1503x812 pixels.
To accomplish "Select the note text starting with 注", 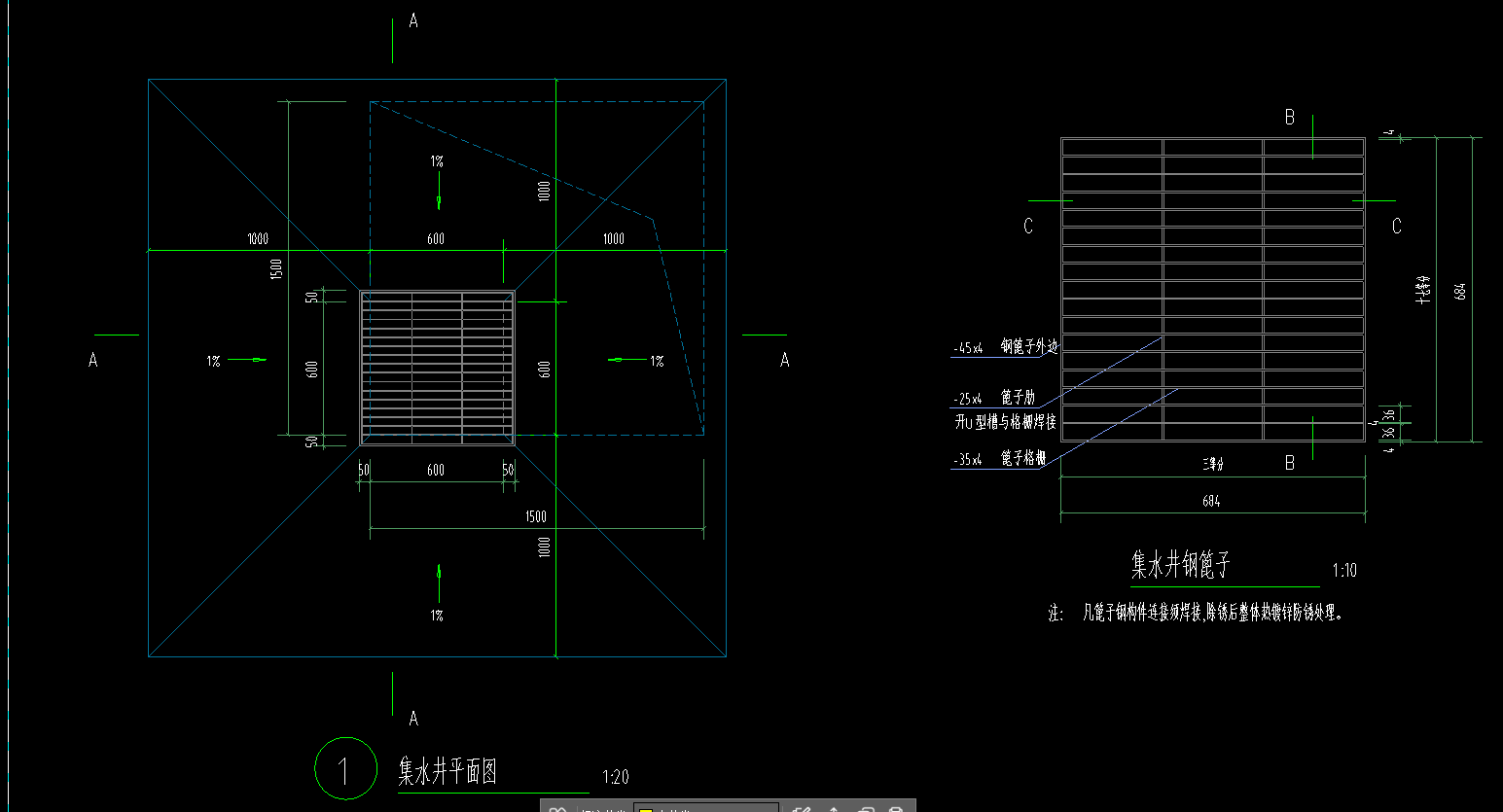I will click(1196, 613).
